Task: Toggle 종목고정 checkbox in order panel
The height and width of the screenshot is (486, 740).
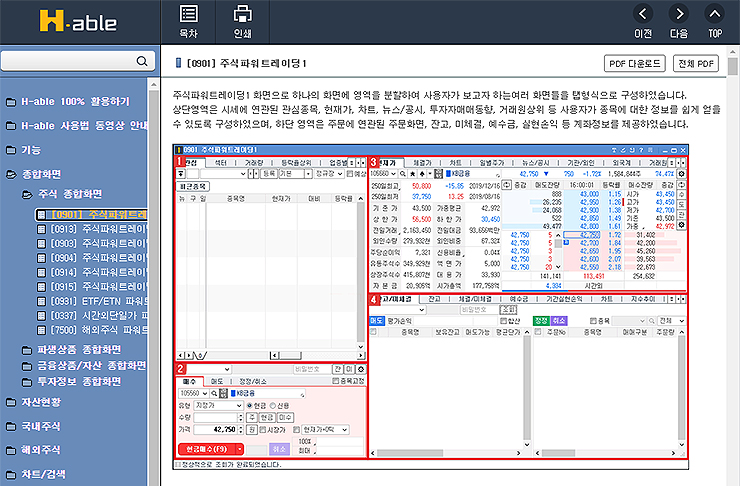Action: coord(336,381)
